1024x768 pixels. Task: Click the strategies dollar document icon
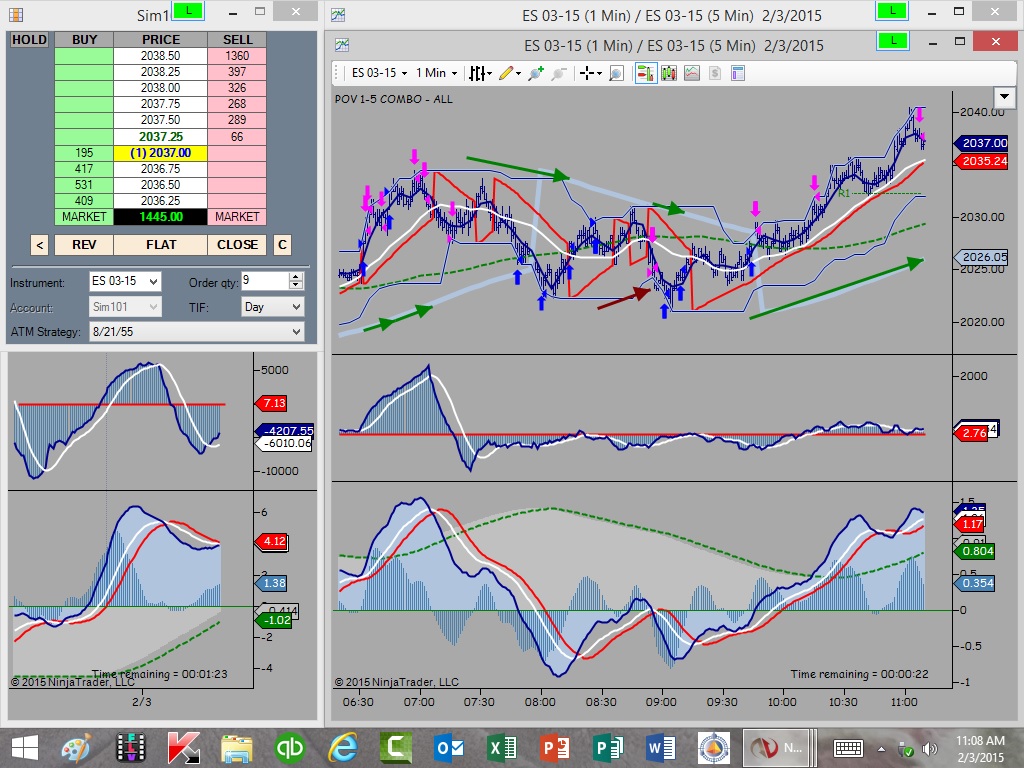point(715,73)
